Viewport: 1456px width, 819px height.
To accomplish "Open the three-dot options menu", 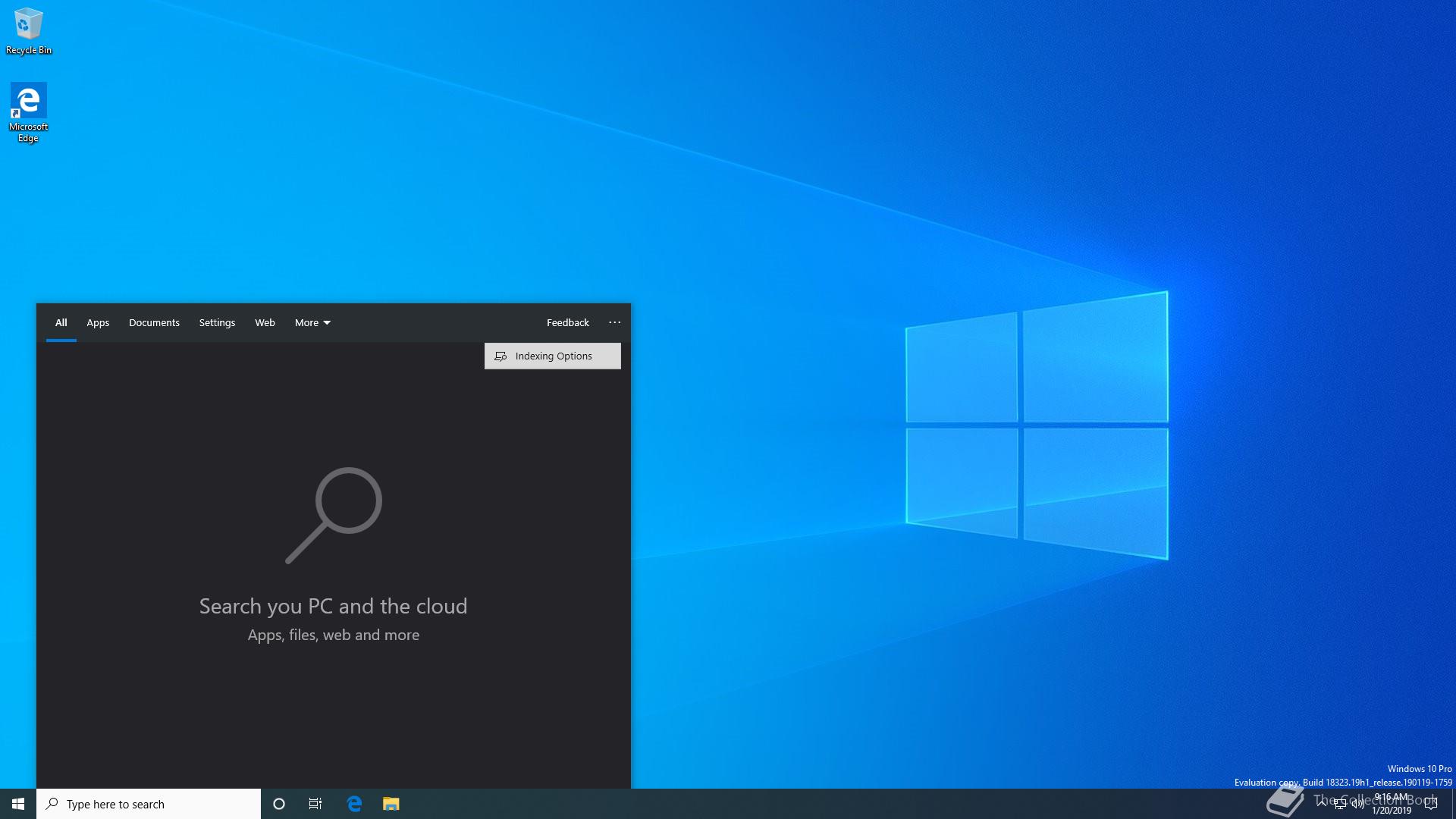I will [x=614, y=322].
